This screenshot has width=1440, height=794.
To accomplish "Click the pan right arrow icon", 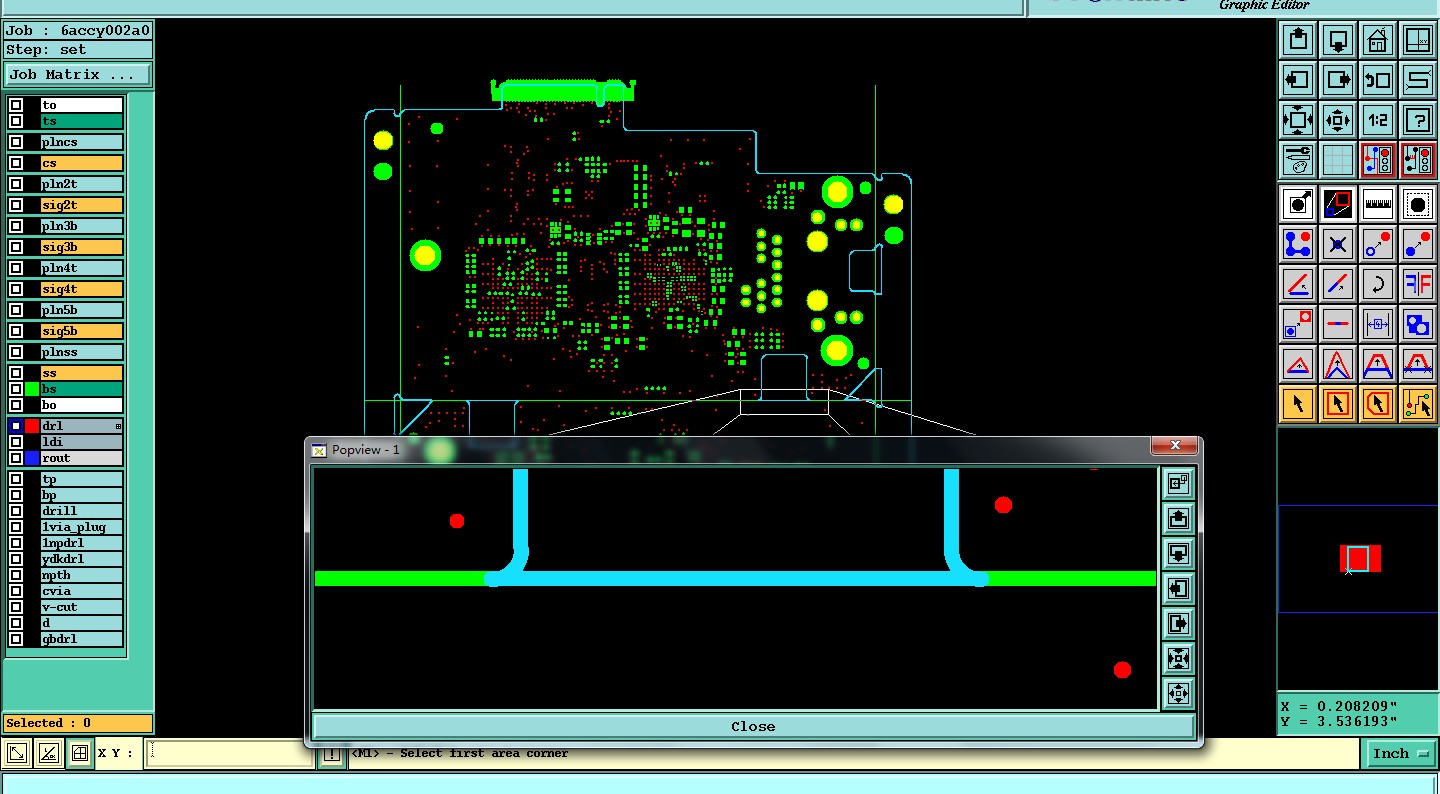I will click(x=1338, y=80).
